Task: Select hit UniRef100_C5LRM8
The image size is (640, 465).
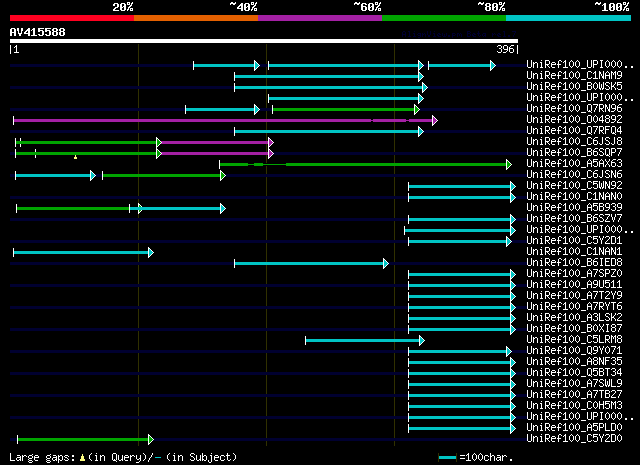Action: click(x=574, y=340)
